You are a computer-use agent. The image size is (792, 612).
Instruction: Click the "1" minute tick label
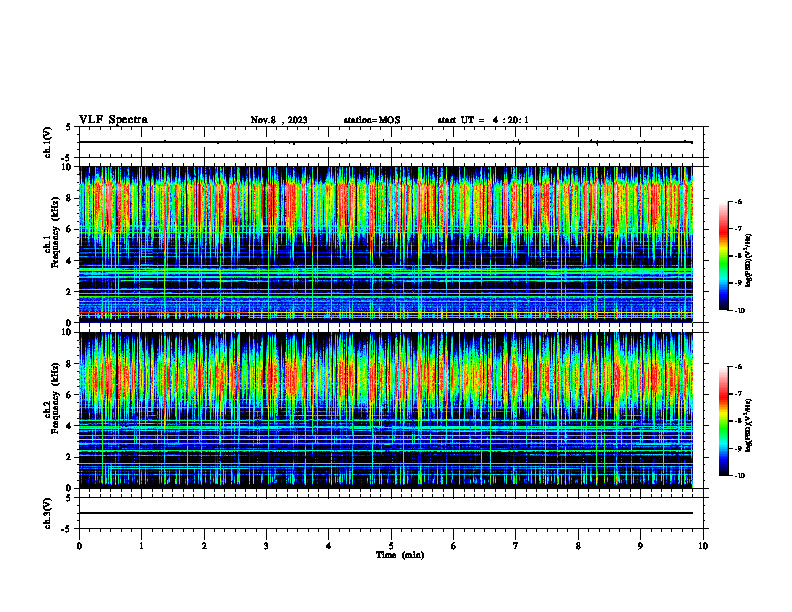click(141, 546)
